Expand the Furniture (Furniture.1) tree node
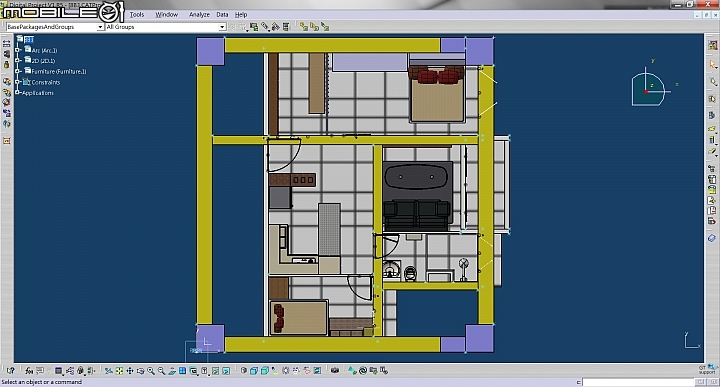720x387 pixels. click(17, 71)
